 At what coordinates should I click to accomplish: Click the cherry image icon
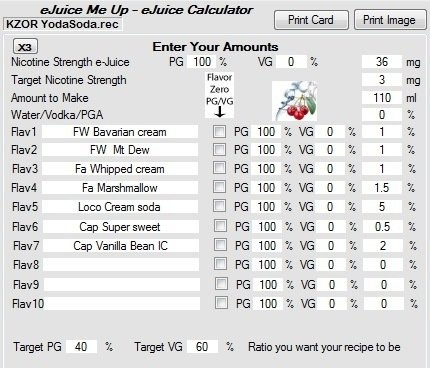click(294, 100)
